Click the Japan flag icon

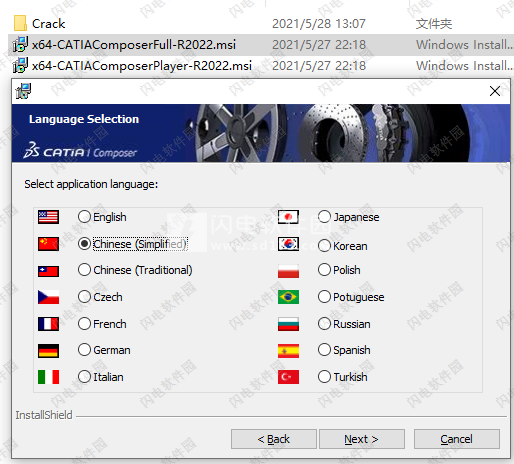coord(288,217)
